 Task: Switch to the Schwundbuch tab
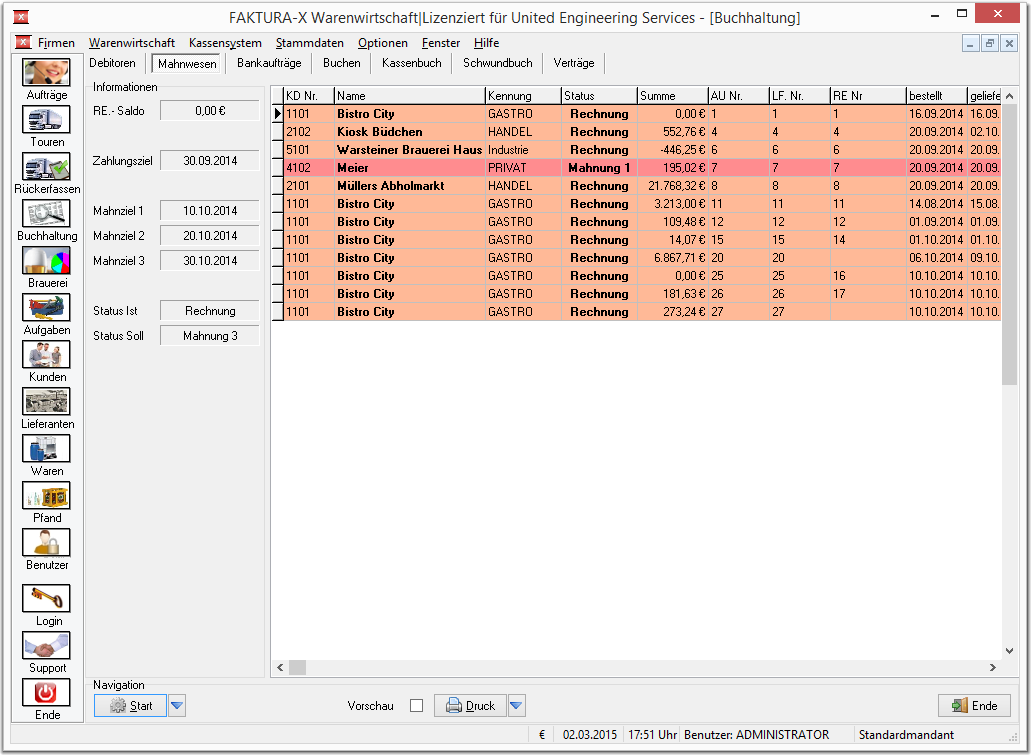click(497, 63)
